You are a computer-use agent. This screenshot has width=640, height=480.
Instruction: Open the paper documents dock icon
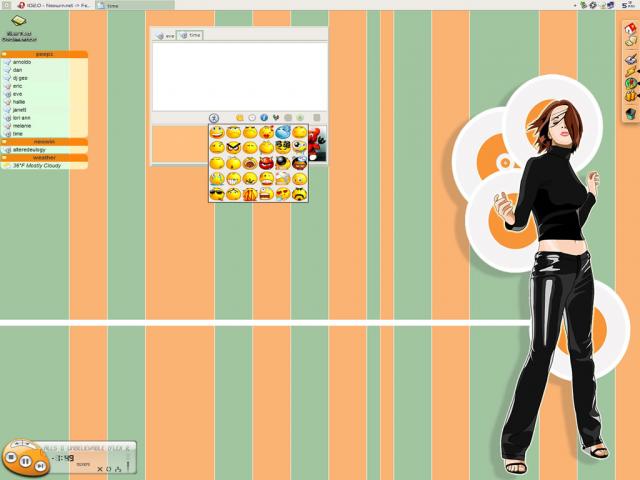pyautogui.click(x=631, y=40)
